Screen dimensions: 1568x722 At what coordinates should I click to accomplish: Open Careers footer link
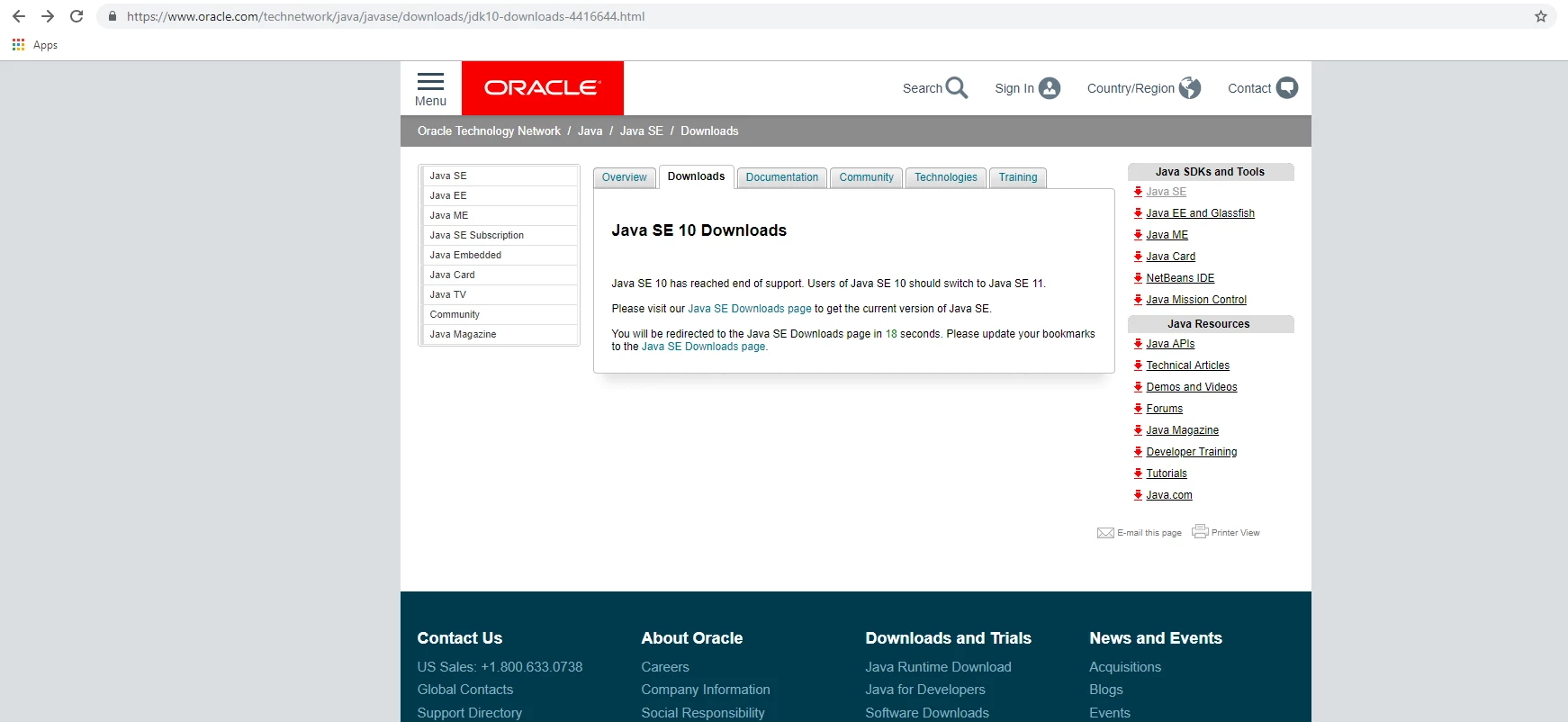[x=665, y=667]
